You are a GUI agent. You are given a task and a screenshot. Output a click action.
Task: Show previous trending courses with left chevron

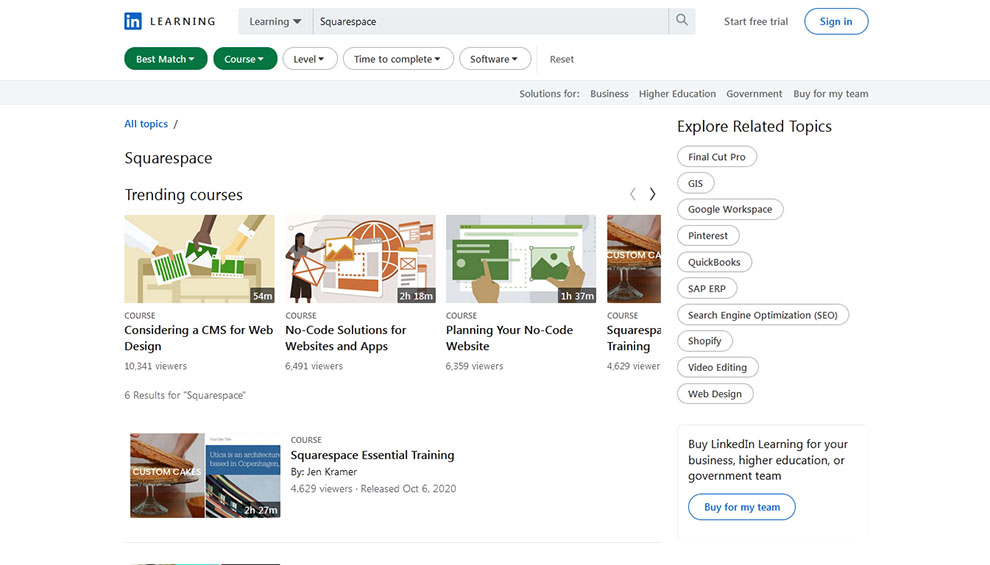pyautogui.click(x=633, y=194)
